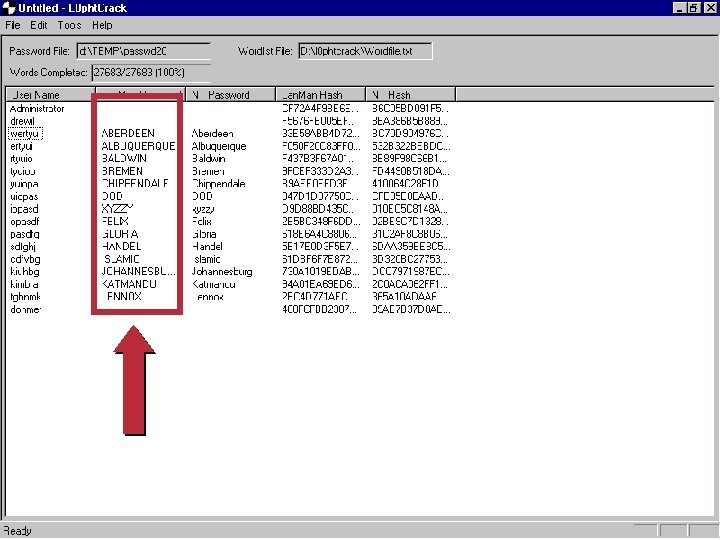Select the user name beside the Johannesburg password
The width and height of the screenshot is (720, 540).
pyautogui.click(x=24, y=272)
